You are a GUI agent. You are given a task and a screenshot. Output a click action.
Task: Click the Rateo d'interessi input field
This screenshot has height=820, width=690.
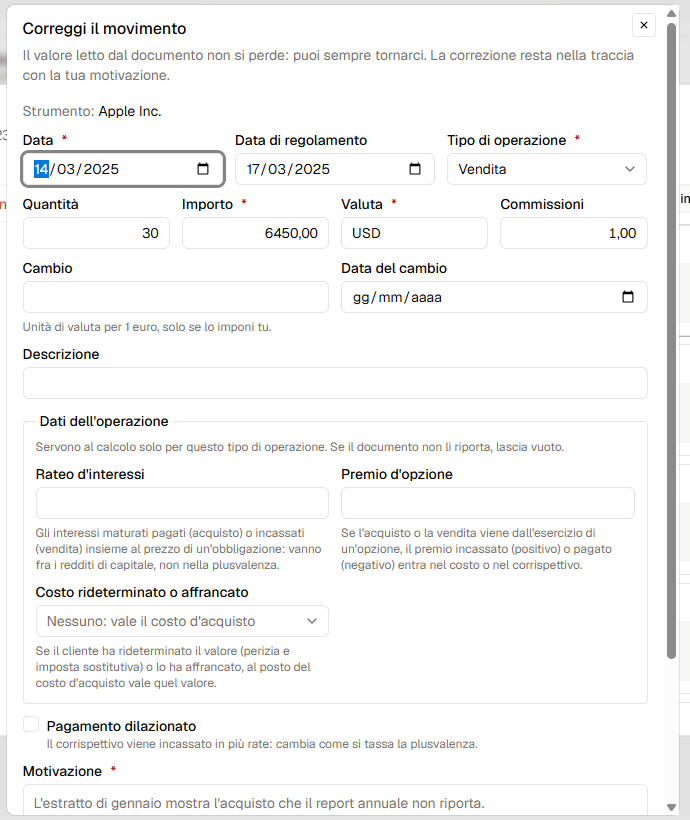coord(182,503)
